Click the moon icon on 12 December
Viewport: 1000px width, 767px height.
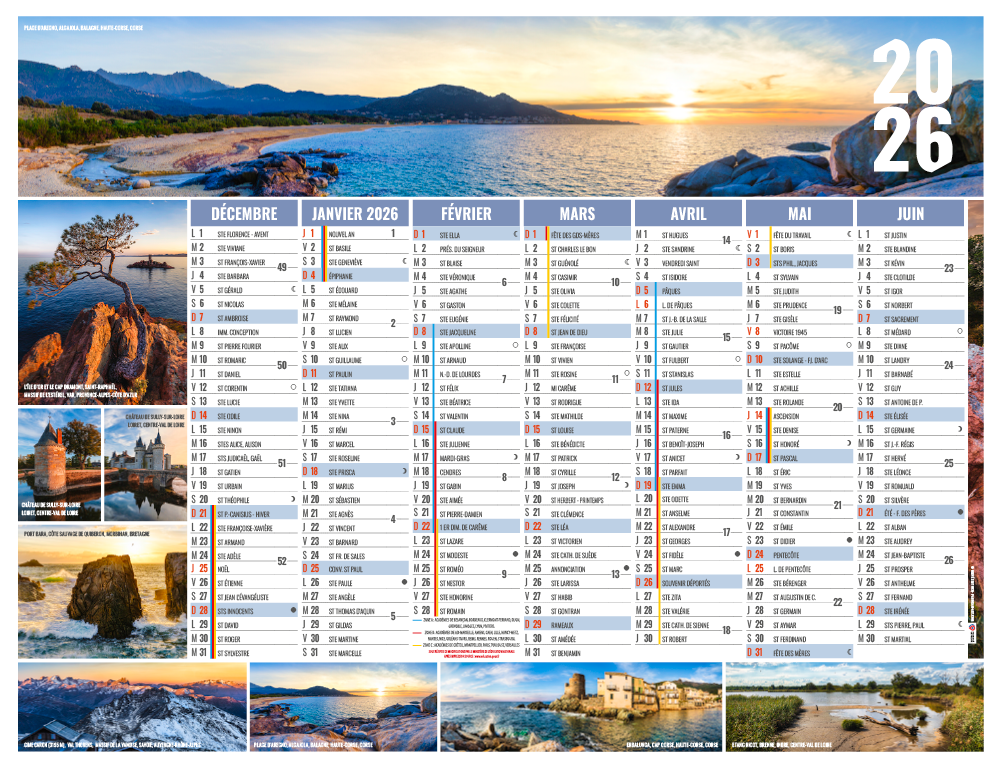(x=293, y=387)
